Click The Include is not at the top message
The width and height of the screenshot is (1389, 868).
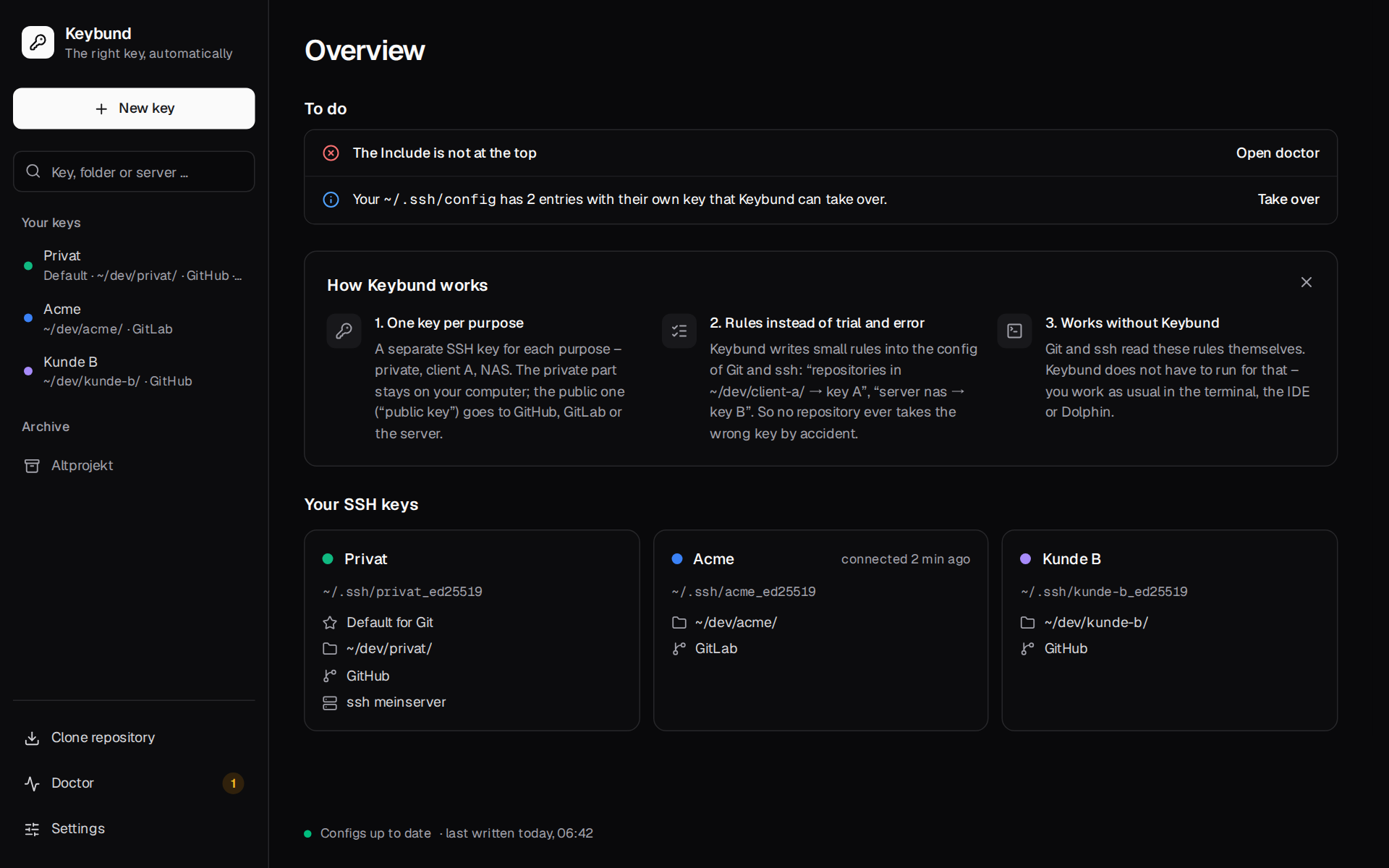pyautogui.click(x=444, y=153)
